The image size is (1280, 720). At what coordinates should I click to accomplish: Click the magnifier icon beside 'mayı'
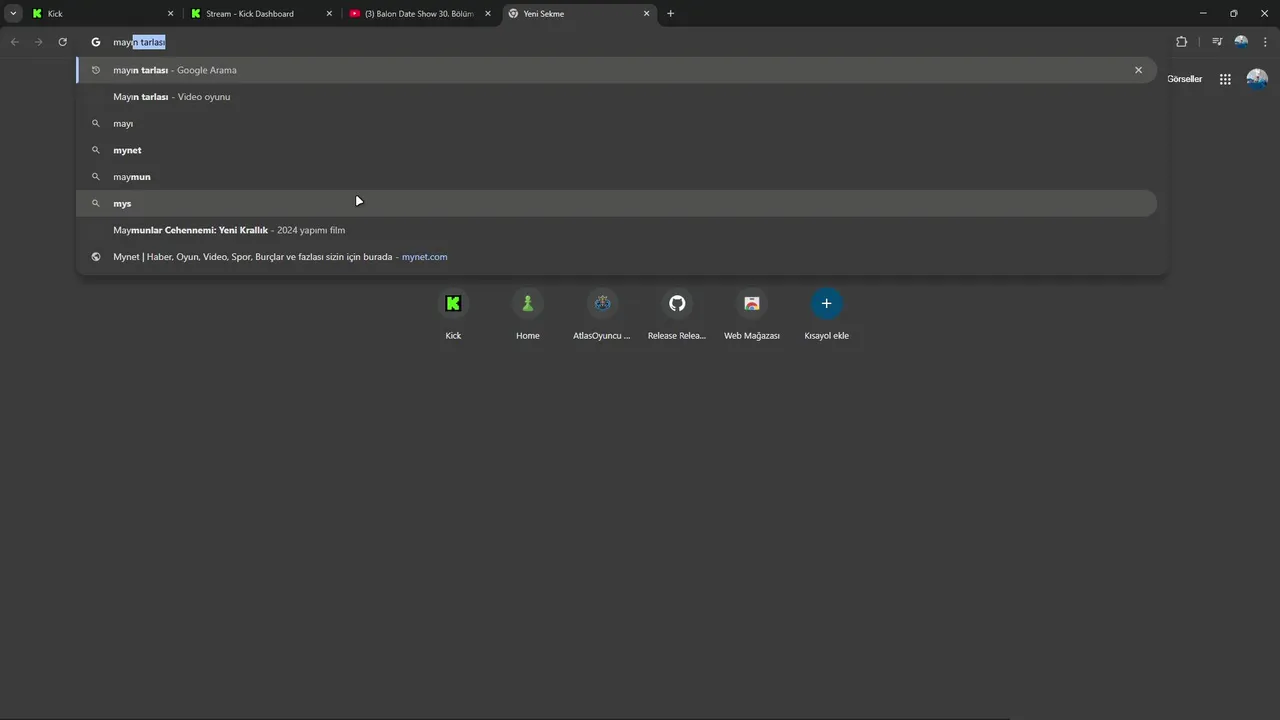click(96, 123)
